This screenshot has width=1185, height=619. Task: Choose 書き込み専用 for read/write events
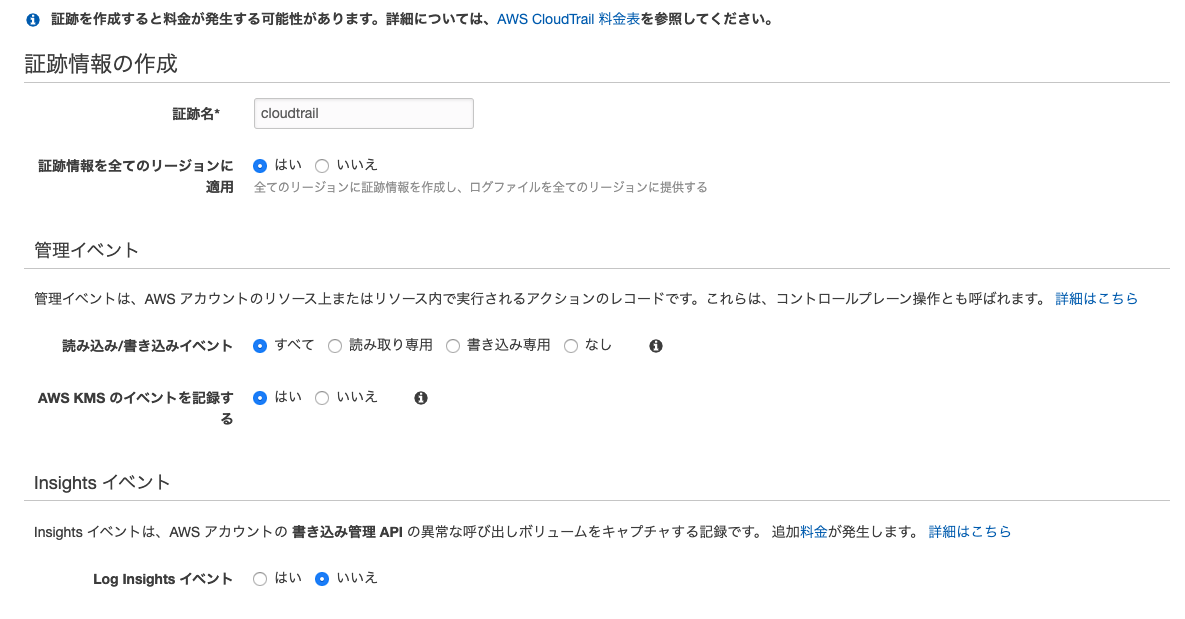click(453, 346)
